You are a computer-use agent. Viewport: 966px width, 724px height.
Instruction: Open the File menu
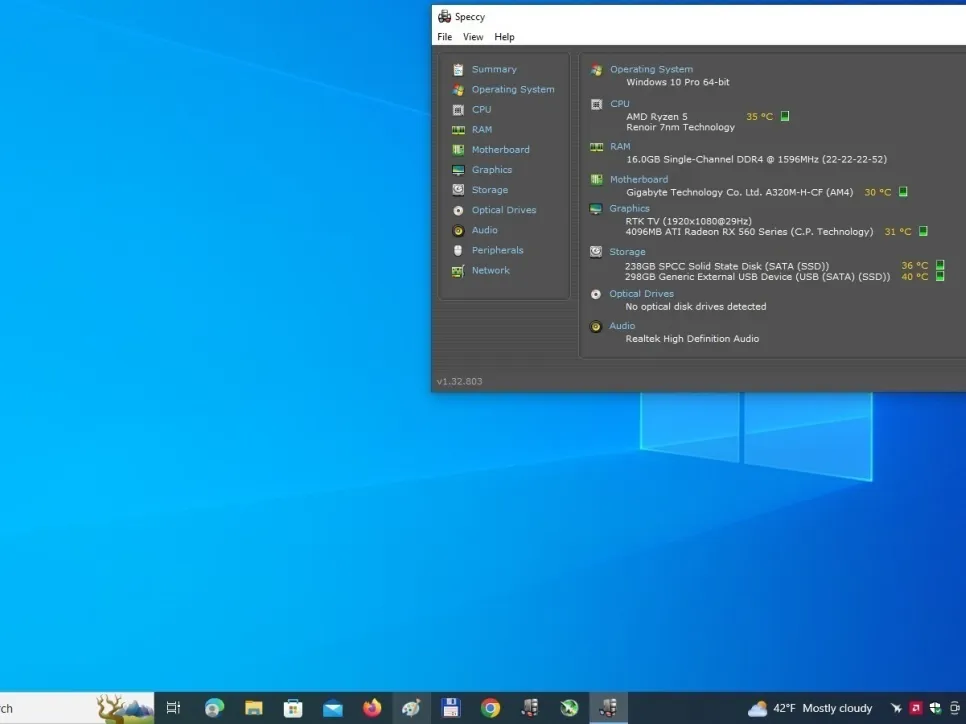coord(444,37)
